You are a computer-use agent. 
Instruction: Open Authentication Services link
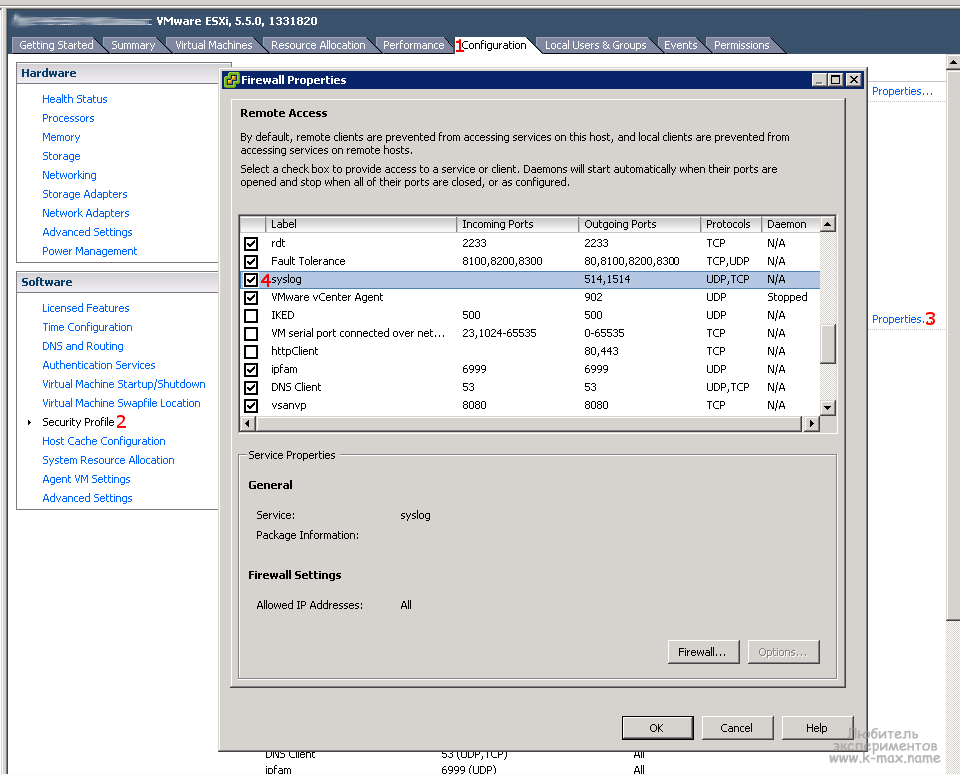99,365
